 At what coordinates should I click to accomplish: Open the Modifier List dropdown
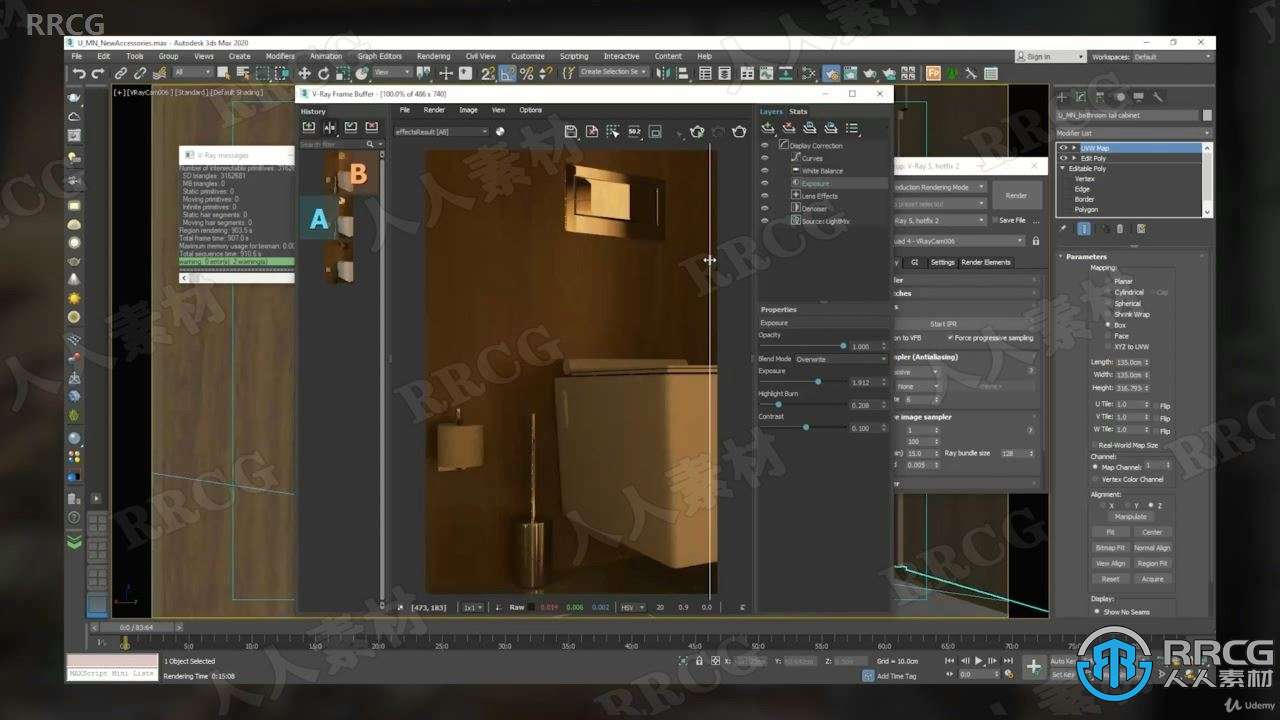(x=1134, y=133)
